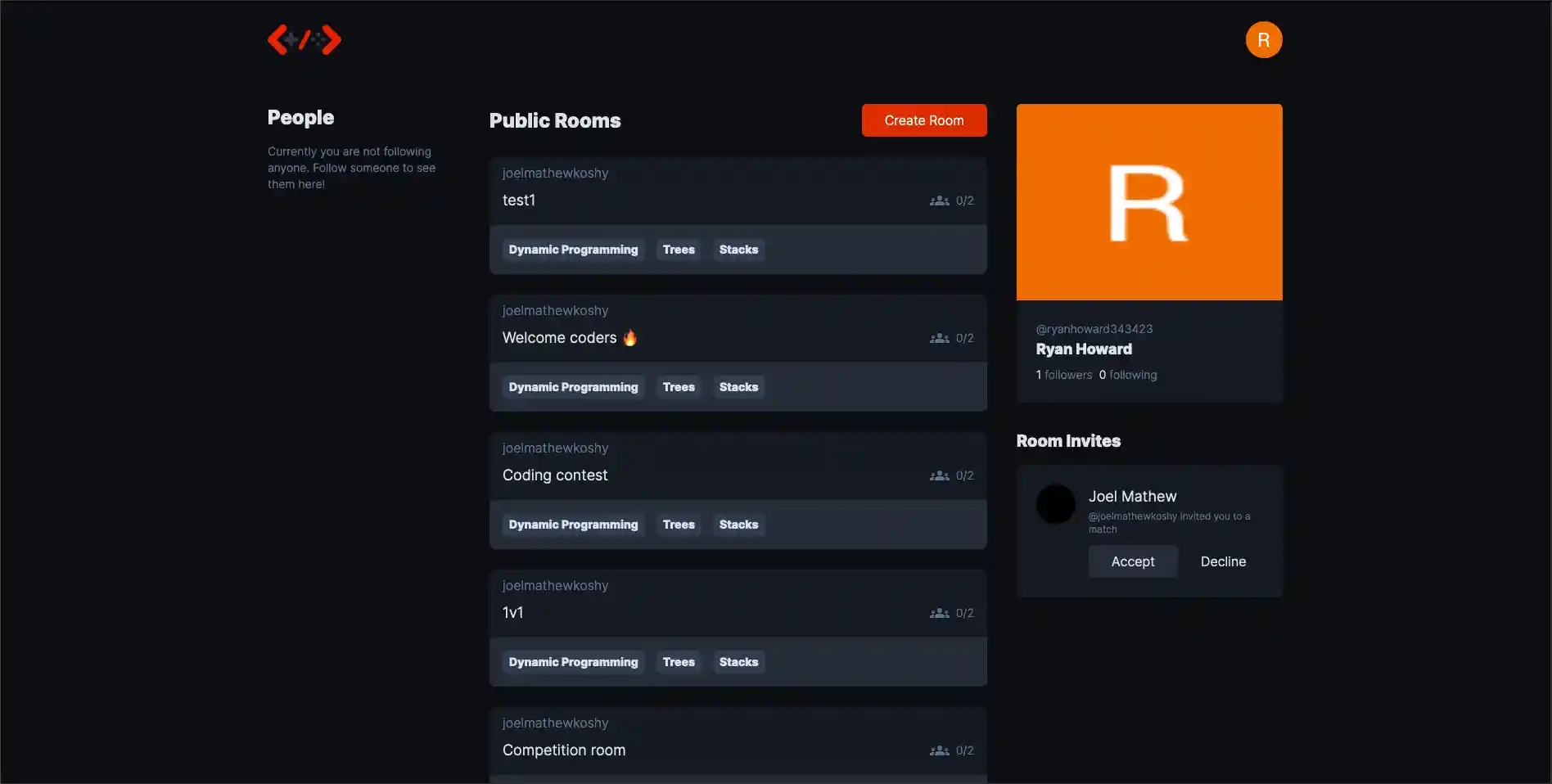
Task: Click Dynamic Programming tag on test1 room
Action: [x=573, y=250]
